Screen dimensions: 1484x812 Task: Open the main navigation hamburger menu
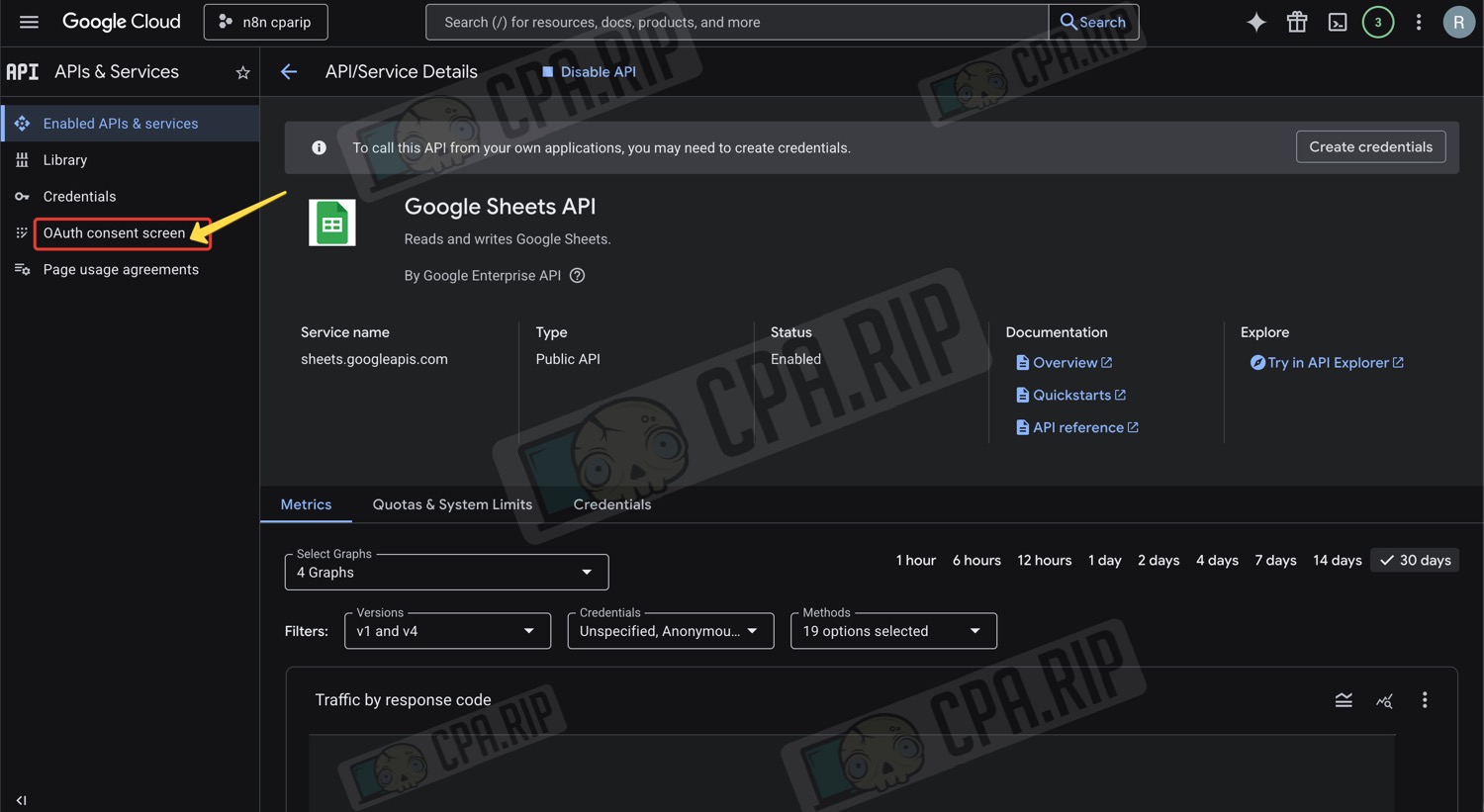pos(29,22)
